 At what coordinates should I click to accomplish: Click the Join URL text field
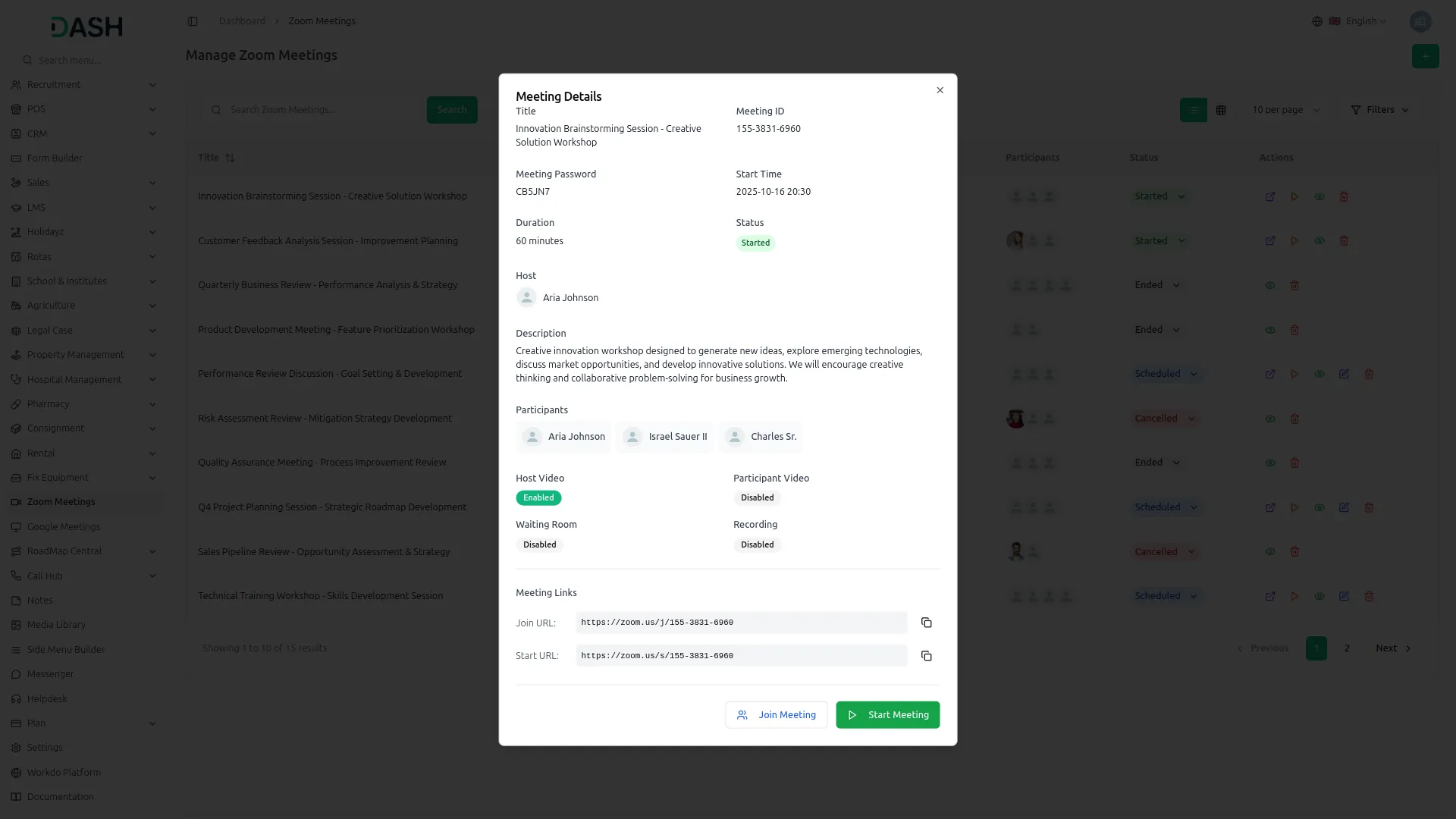pyautogui.click(x=740, y=623)
